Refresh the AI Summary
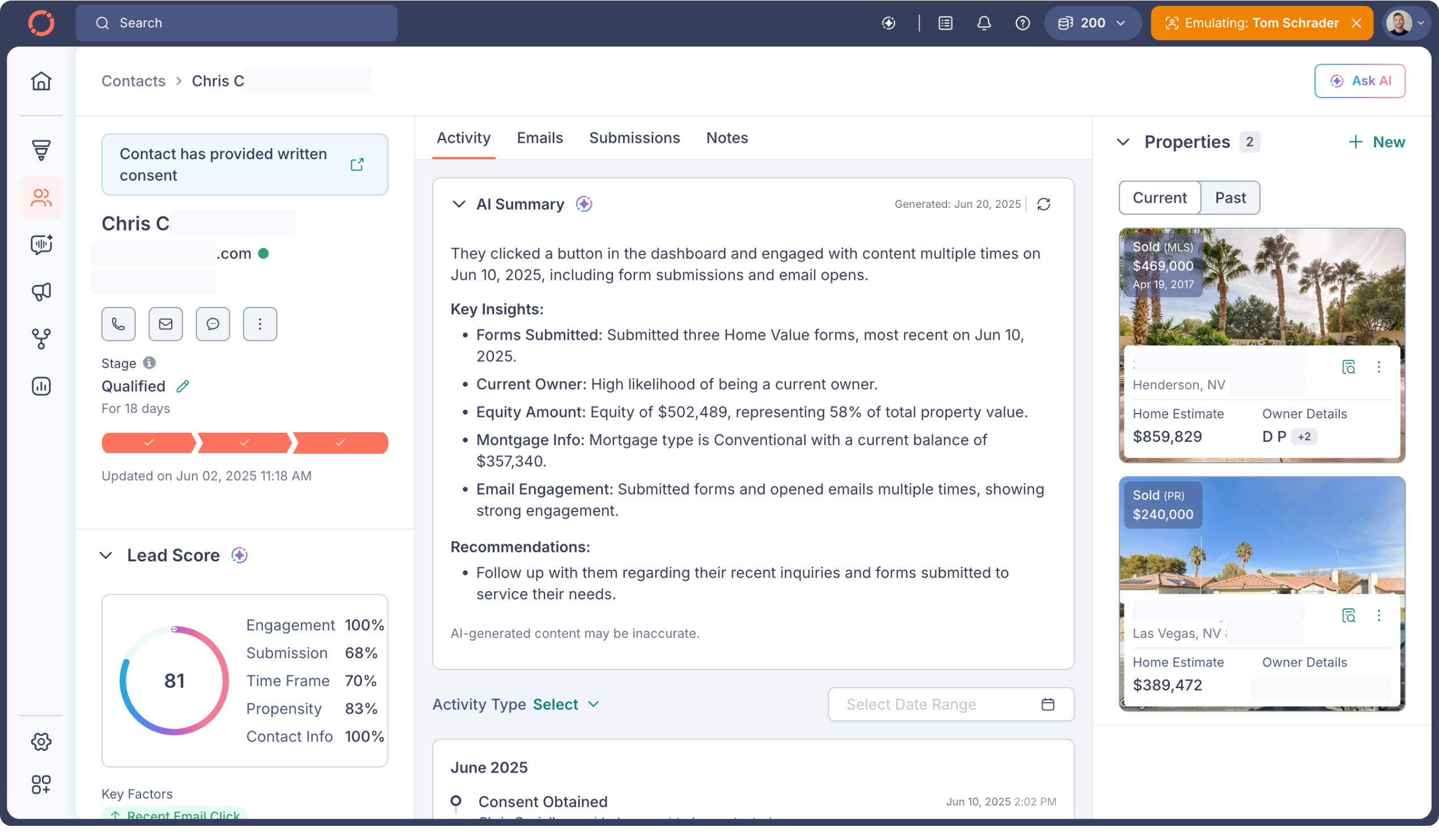 [1044, 204]
